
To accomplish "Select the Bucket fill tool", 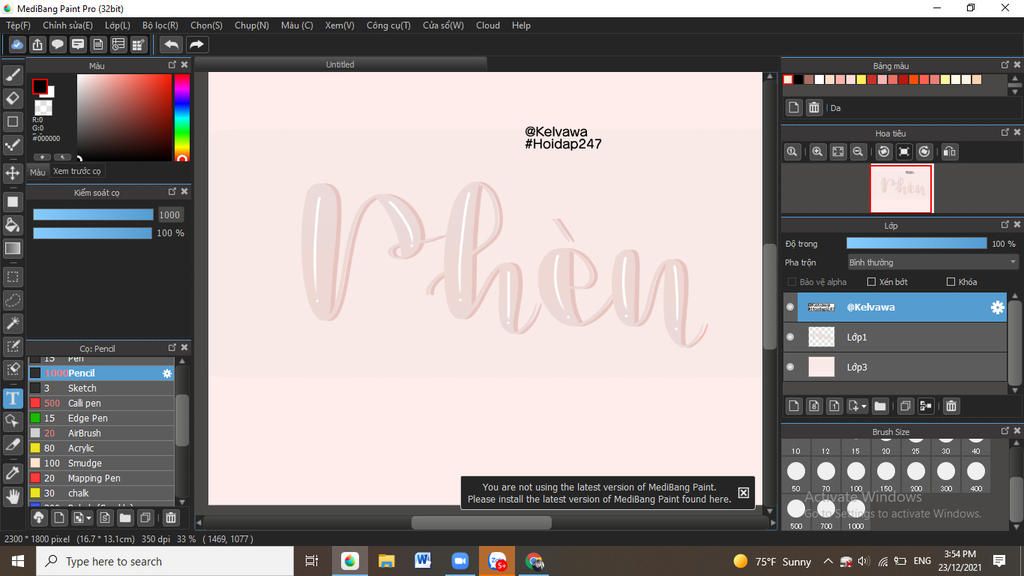I will (12, 225).
